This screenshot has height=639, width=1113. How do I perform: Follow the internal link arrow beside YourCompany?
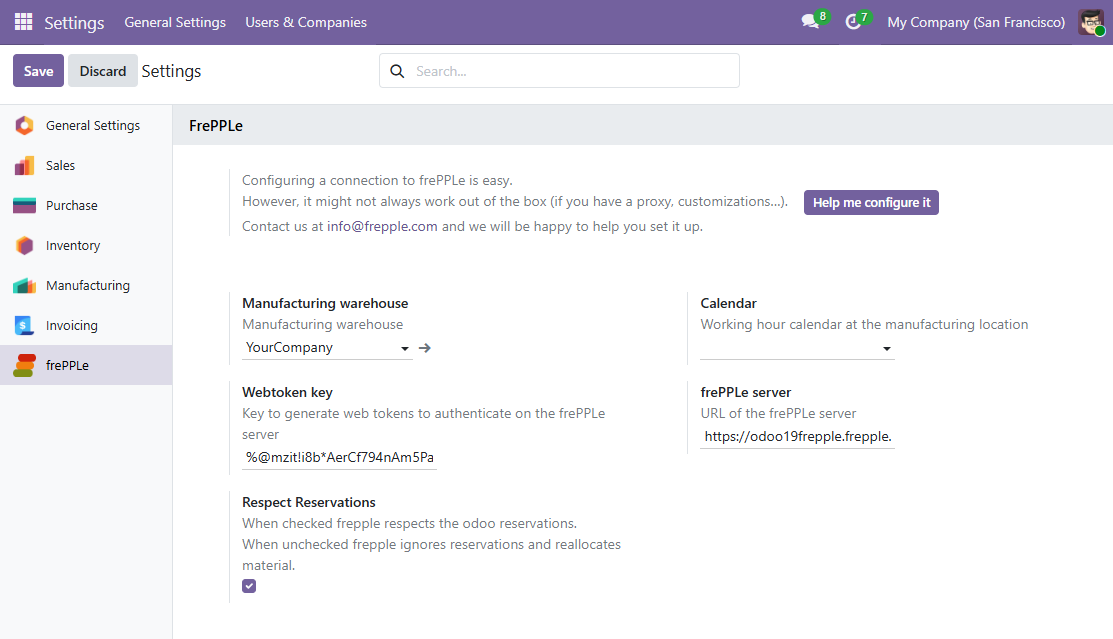click(423, 347)
